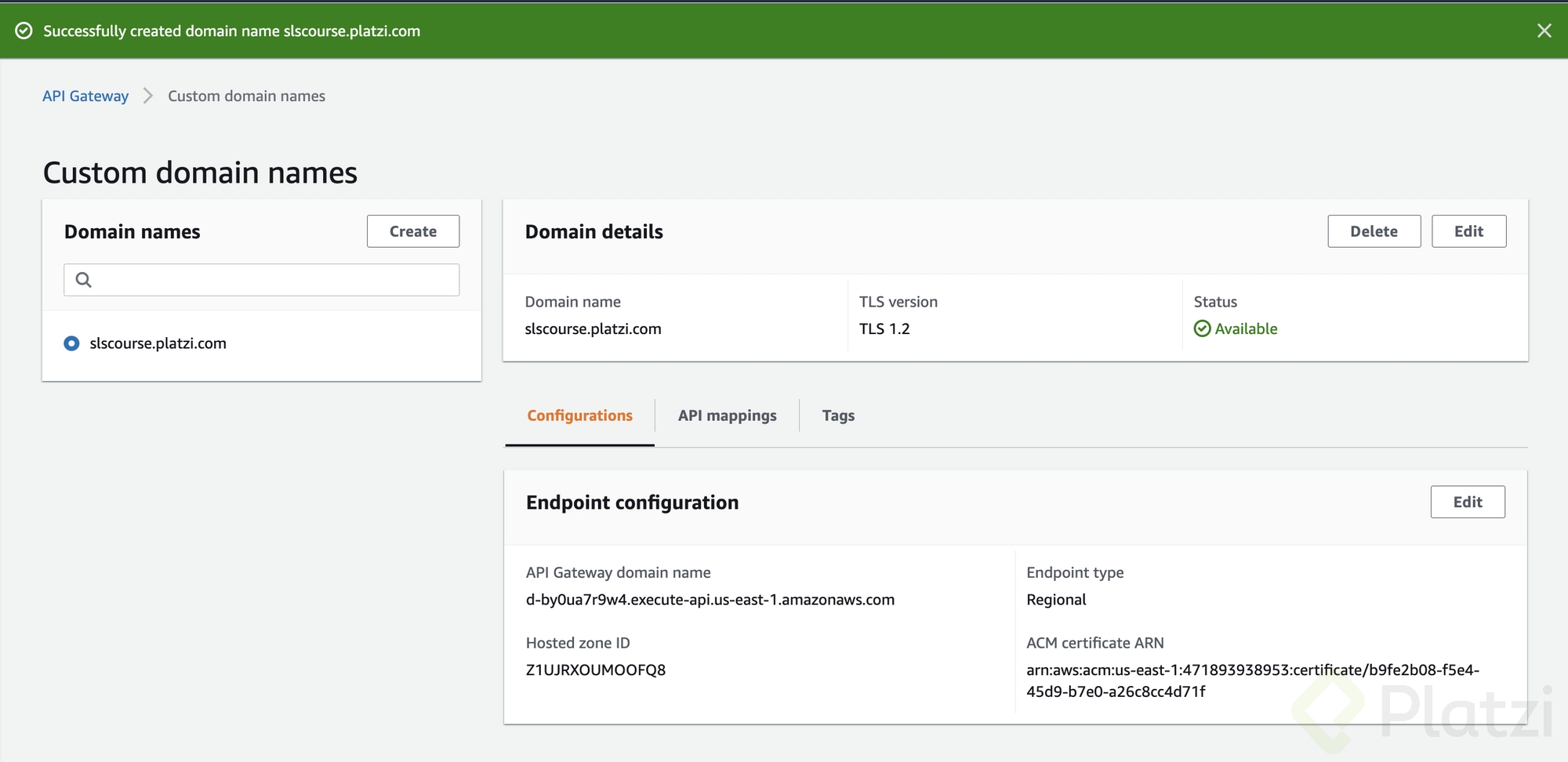The width and height of the screenshot is (1568, 762).
Task: Click the d-by0ua7r9w4.execute-api domain name value
Action: (710, 600)
